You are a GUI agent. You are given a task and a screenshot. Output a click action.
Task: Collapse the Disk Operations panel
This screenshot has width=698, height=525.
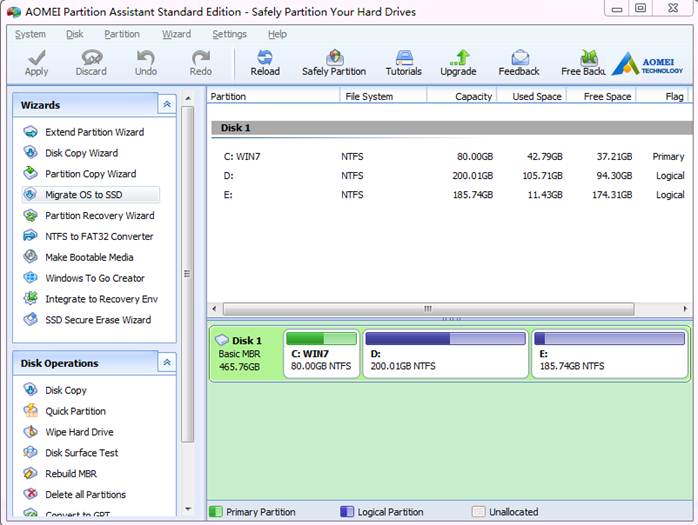pos(167,363)
